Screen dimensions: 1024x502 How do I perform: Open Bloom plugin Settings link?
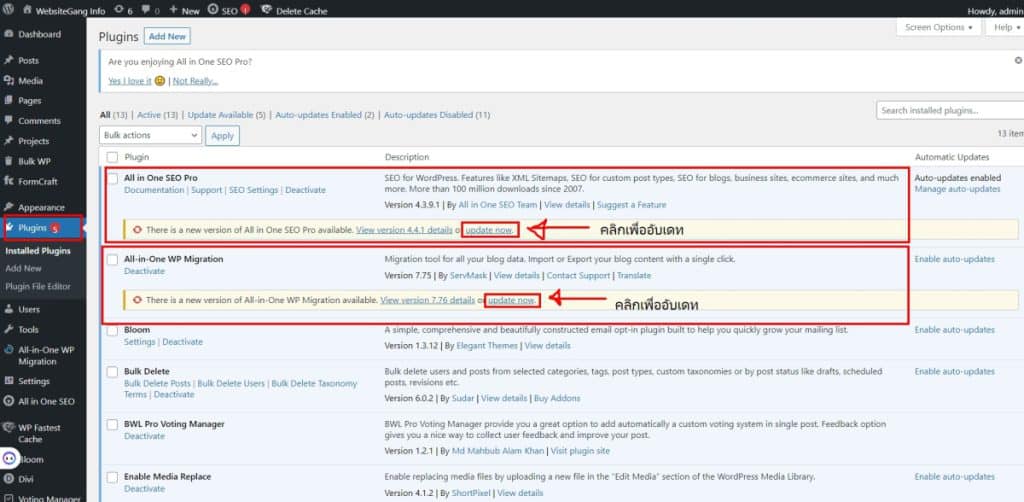pyautogui.click(x=140, y=342)
